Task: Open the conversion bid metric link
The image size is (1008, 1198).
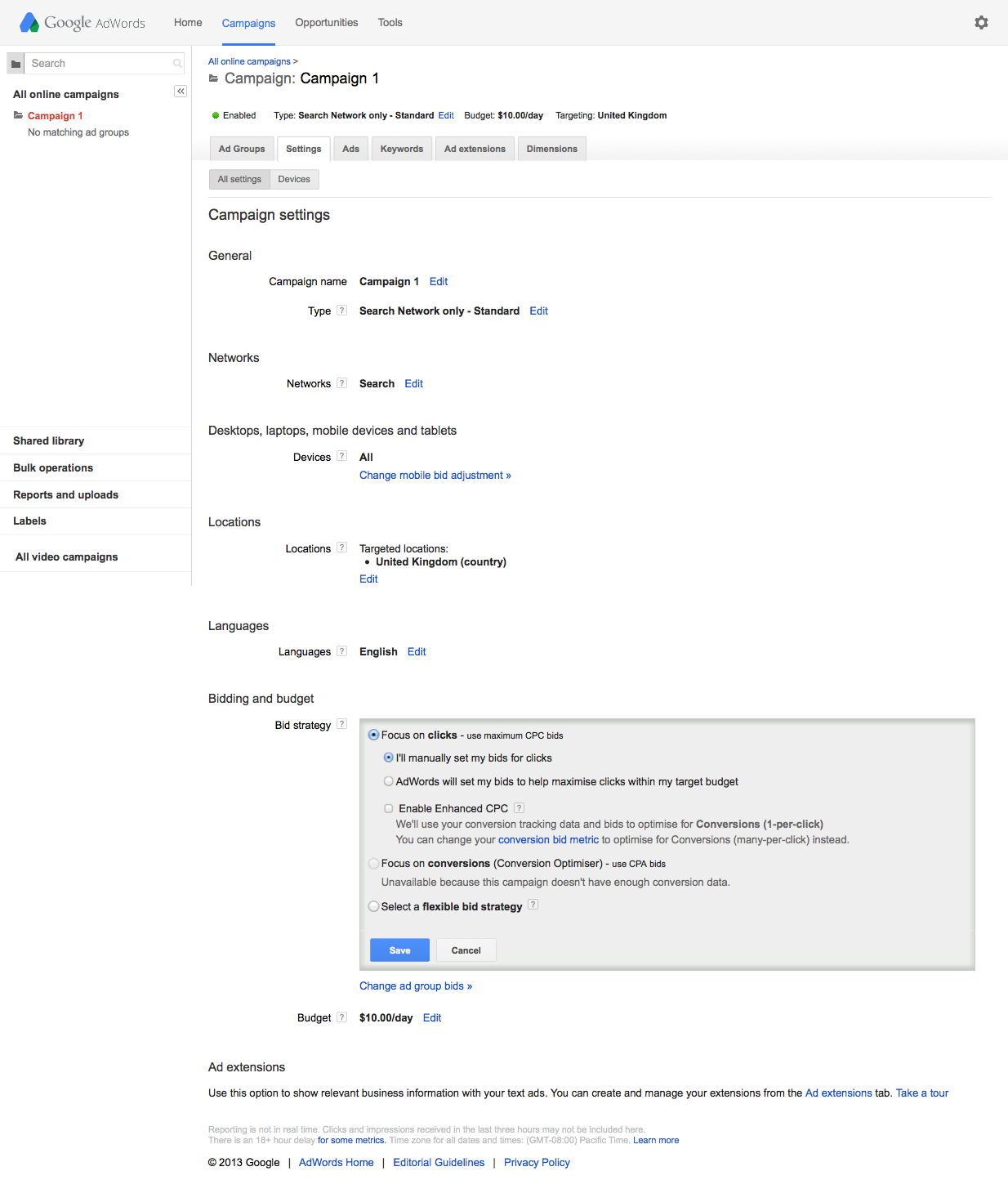Action: point(548,839)
